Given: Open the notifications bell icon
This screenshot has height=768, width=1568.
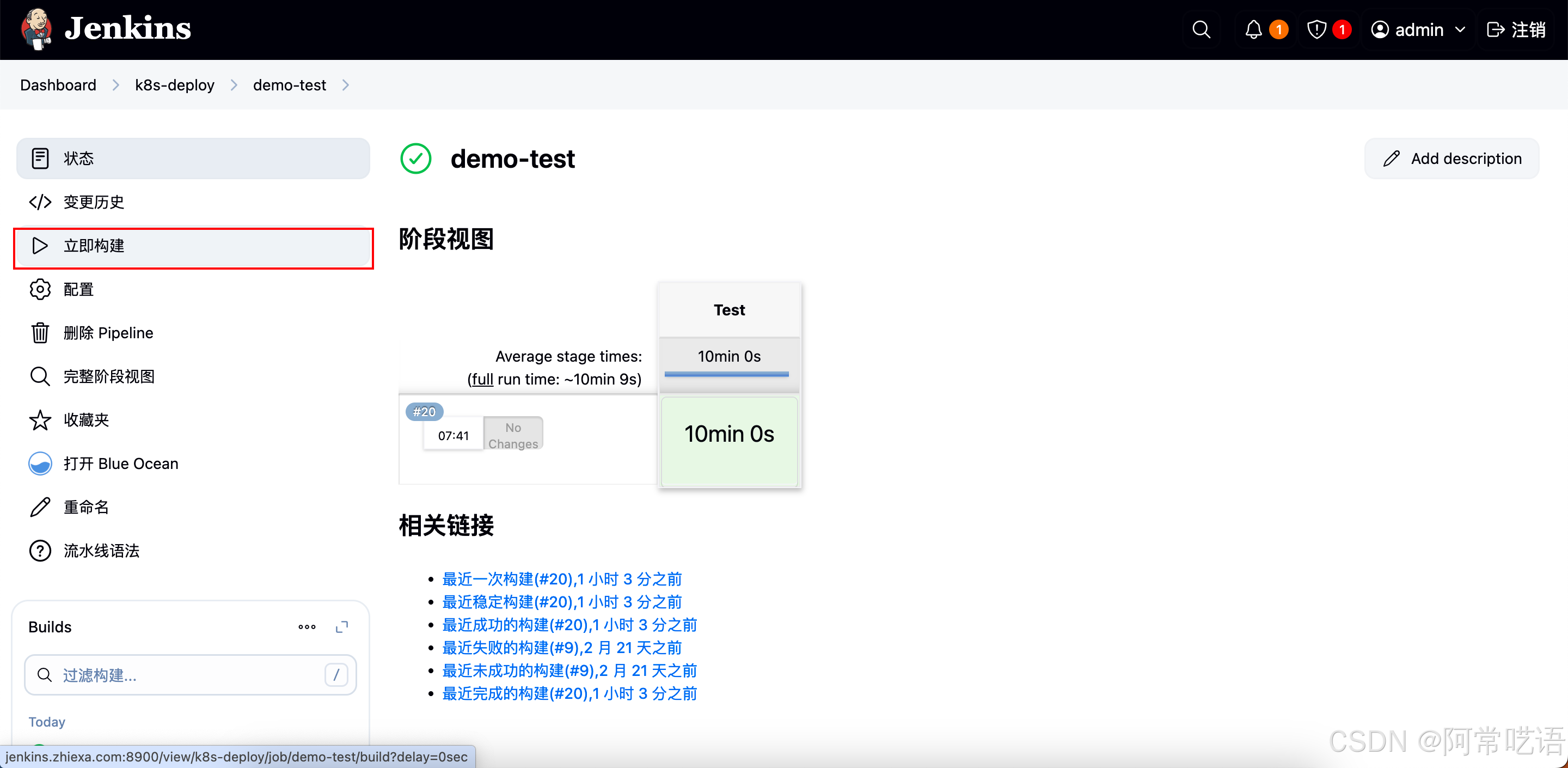Looking at the screenshot, I should click(x=1253, y=29).
